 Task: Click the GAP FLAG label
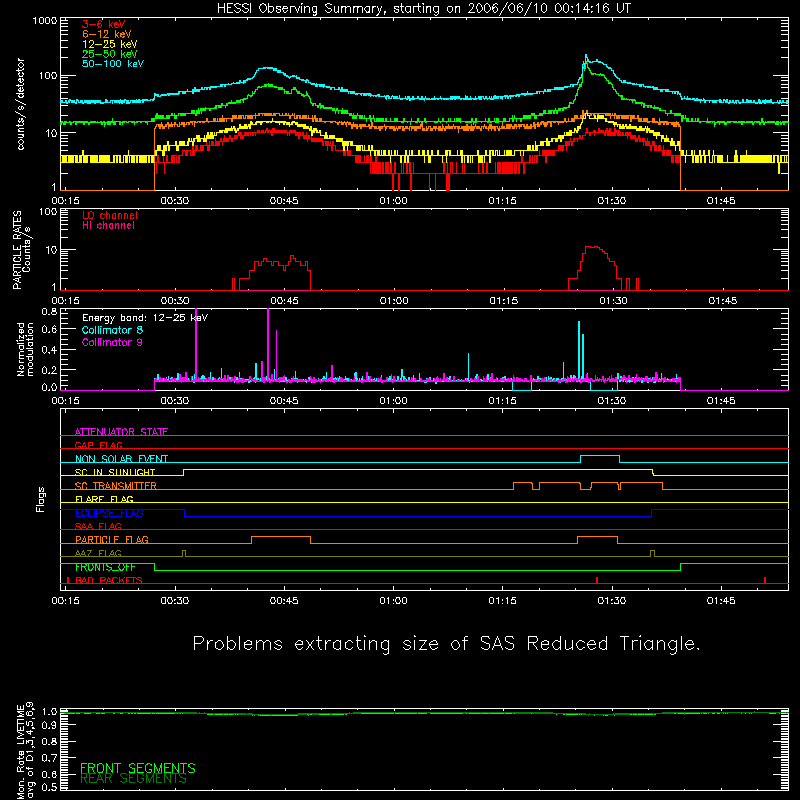(98, 445)
